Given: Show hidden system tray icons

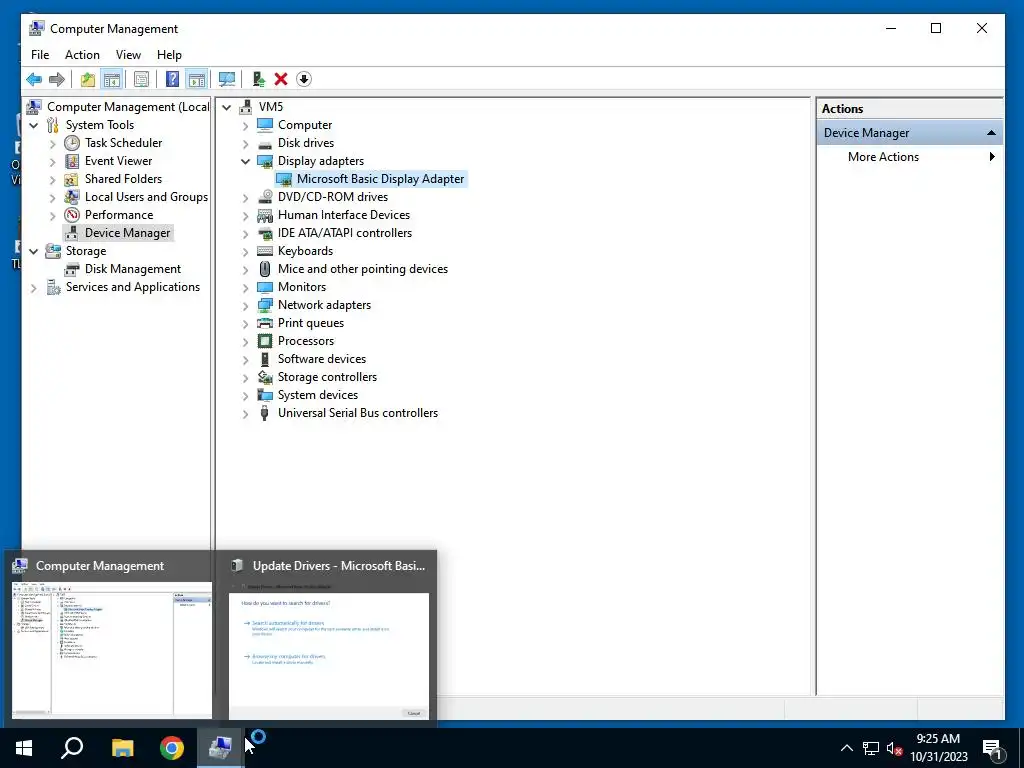Looking at the screenshot, I should coord(846,748).
